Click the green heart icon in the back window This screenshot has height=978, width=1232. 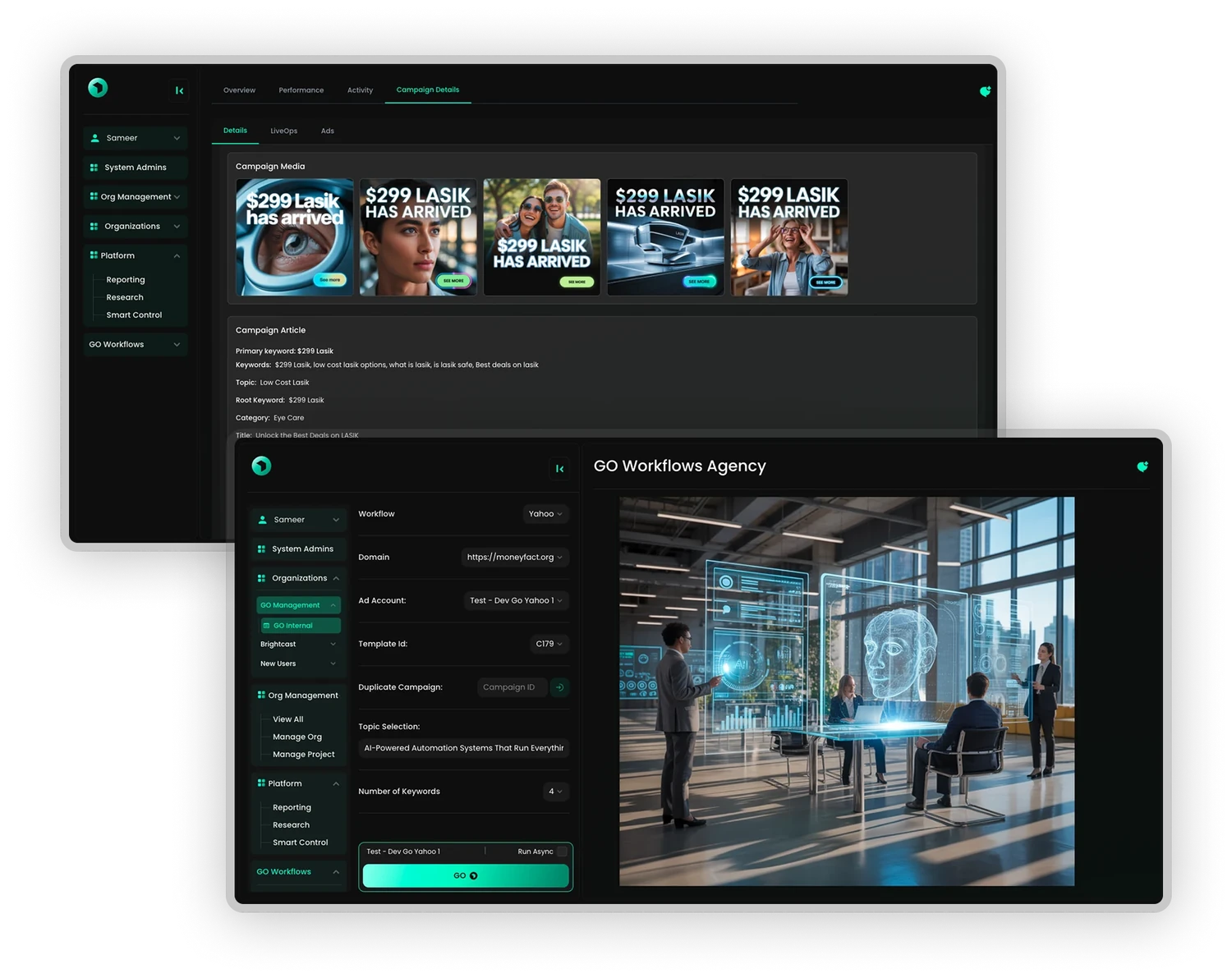coord(985,91)
